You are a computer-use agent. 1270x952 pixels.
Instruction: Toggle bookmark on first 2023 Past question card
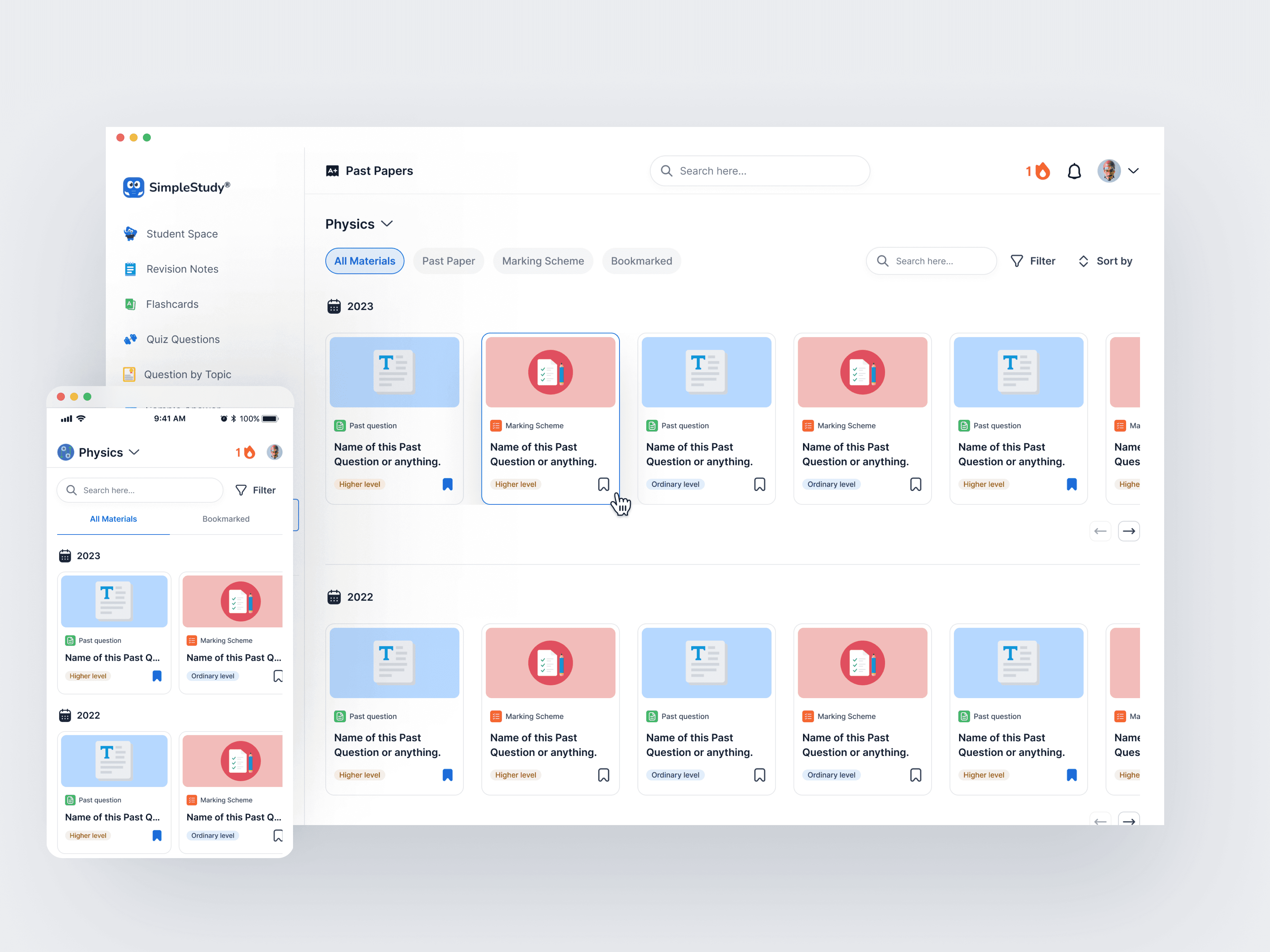(x=447, y=484)
